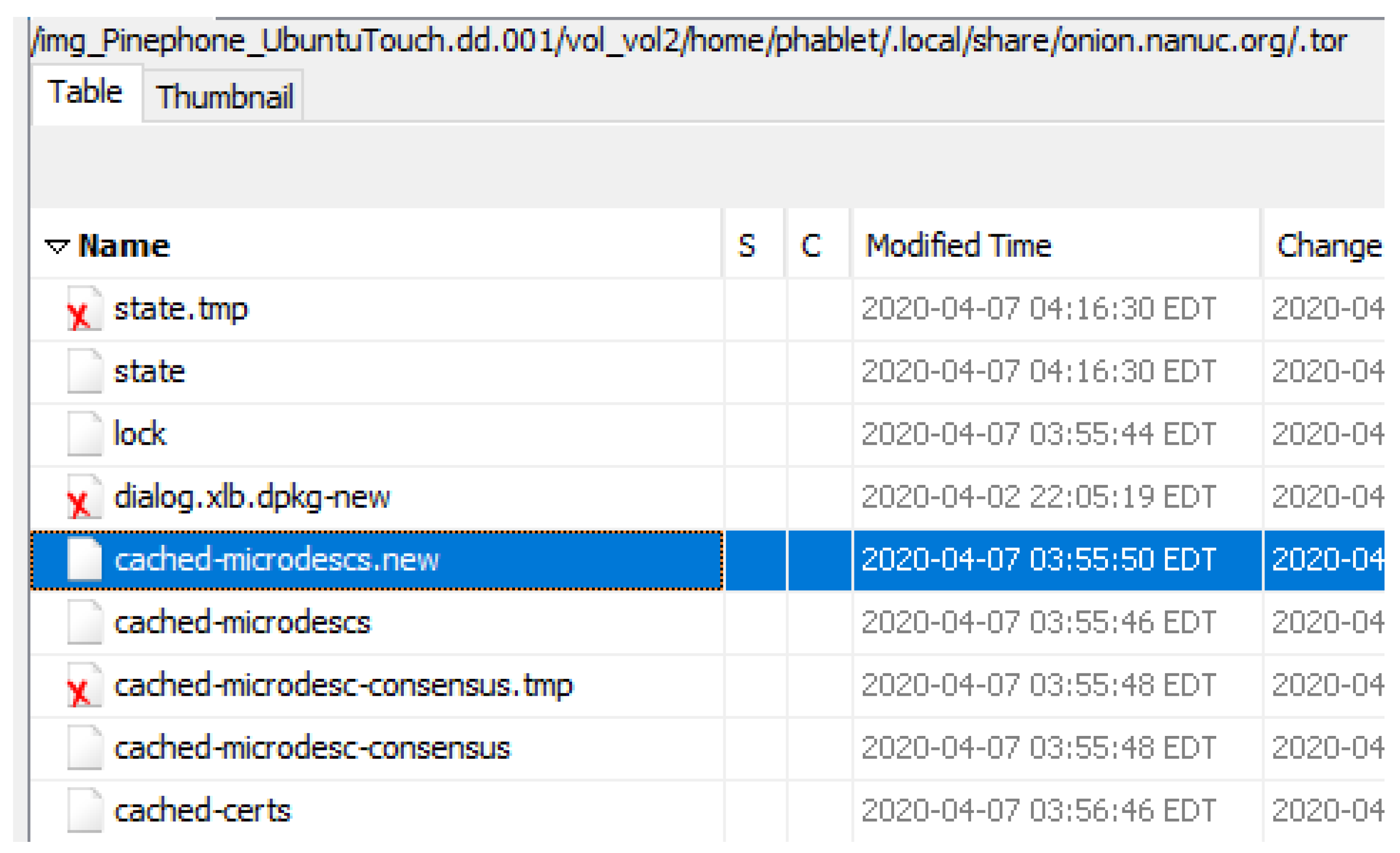
Task: Click the cached-microdescs.new file icon
Action: (x=85, y=560)
